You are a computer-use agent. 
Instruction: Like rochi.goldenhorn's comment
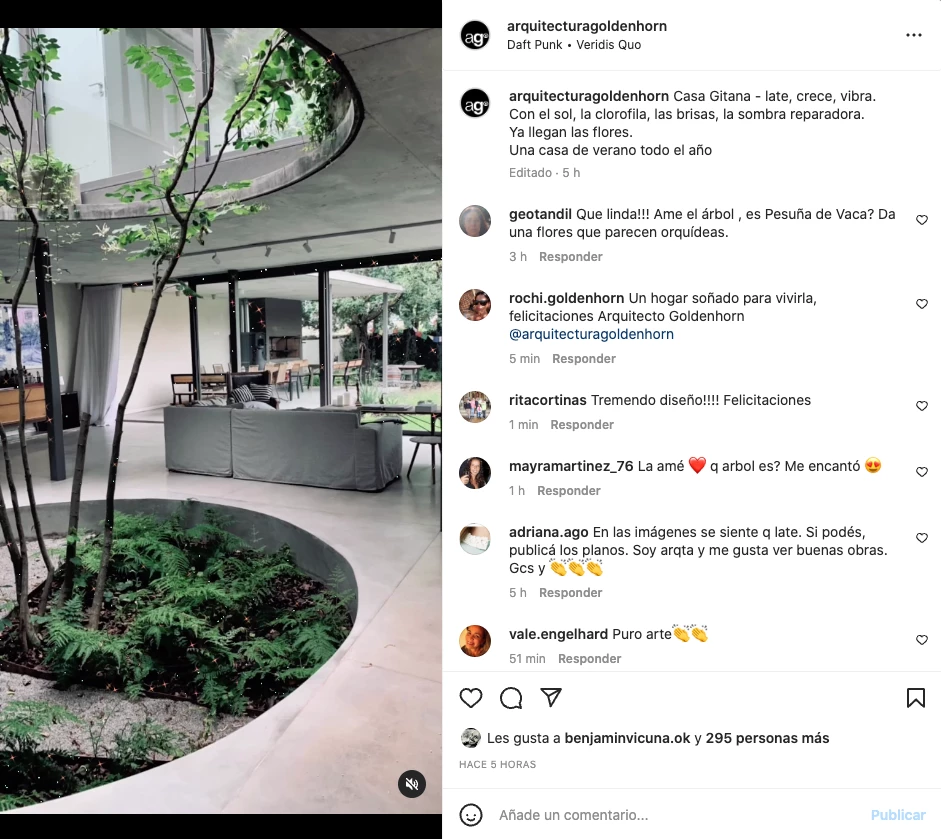[x=922, y=304]
